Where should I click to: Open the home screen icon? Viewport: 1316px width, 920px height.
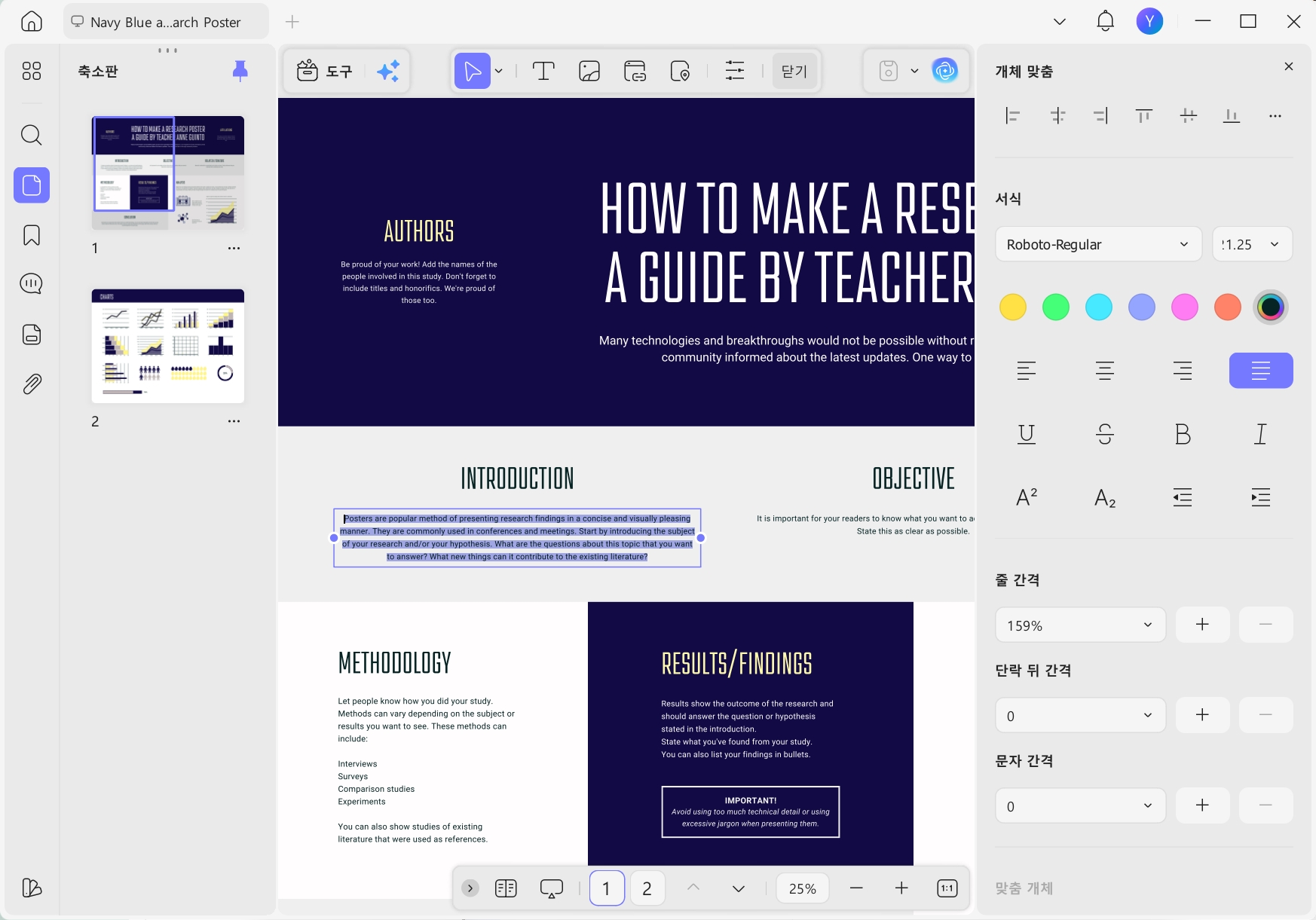click(x=32, y=21)
